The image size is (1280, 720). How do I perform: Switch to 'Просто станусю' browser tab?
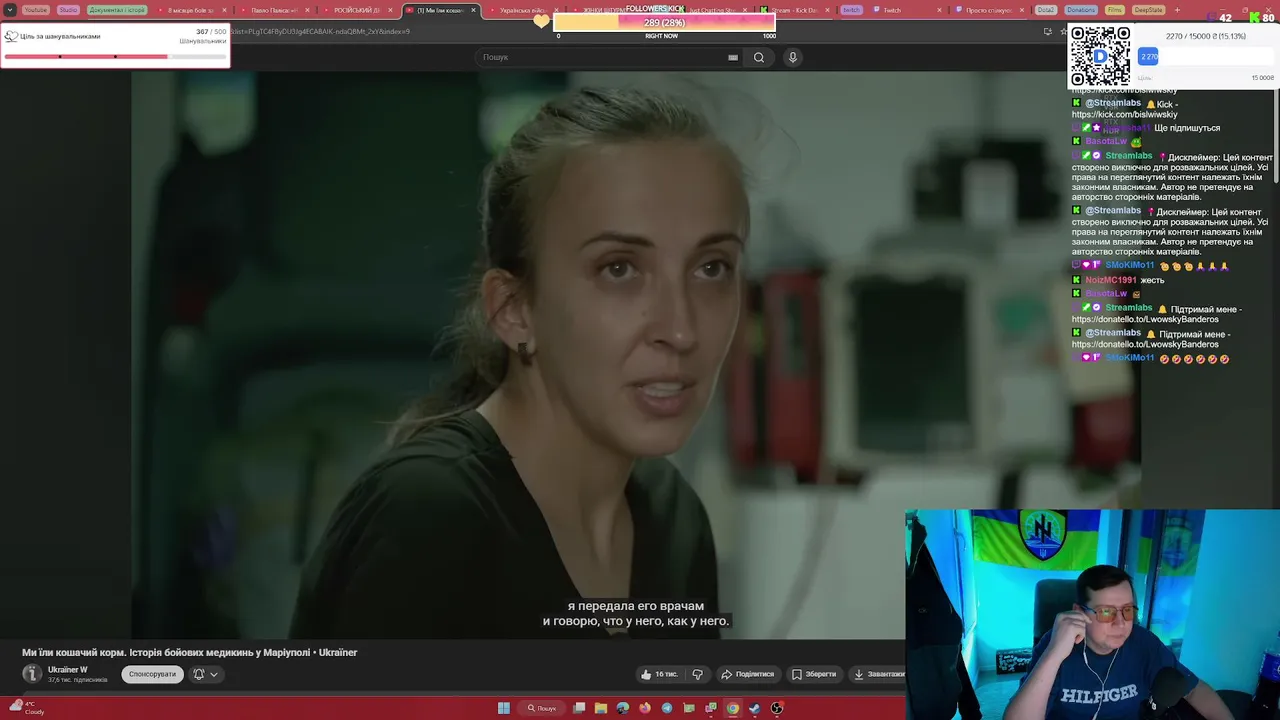(988, 10)
